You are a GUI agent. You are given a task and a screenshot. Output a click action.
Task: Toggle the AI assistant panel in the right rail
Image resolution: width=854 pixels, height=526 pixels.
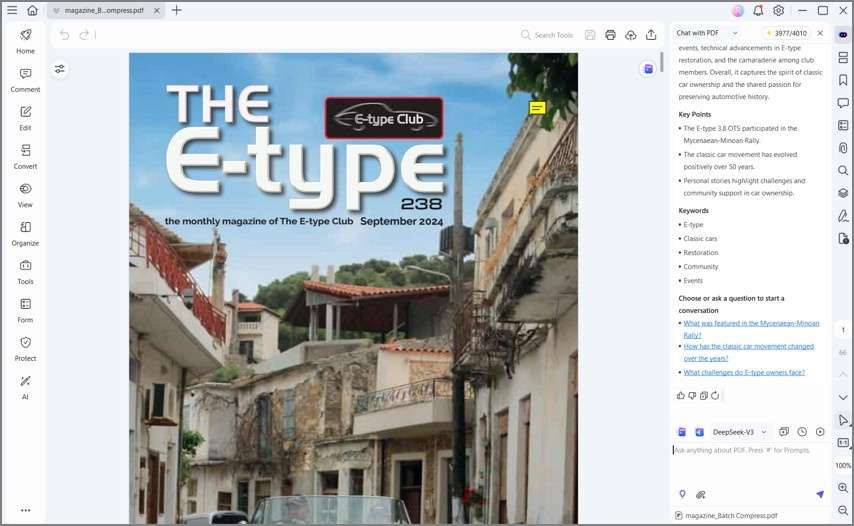(843, 34)
